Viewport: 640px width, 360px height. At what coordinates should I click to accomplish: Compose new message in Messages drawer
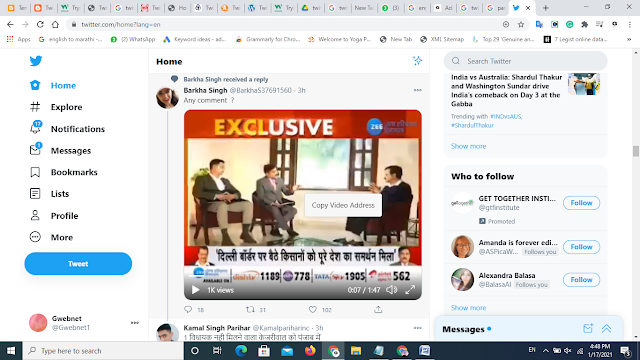[x=588, y=329]
